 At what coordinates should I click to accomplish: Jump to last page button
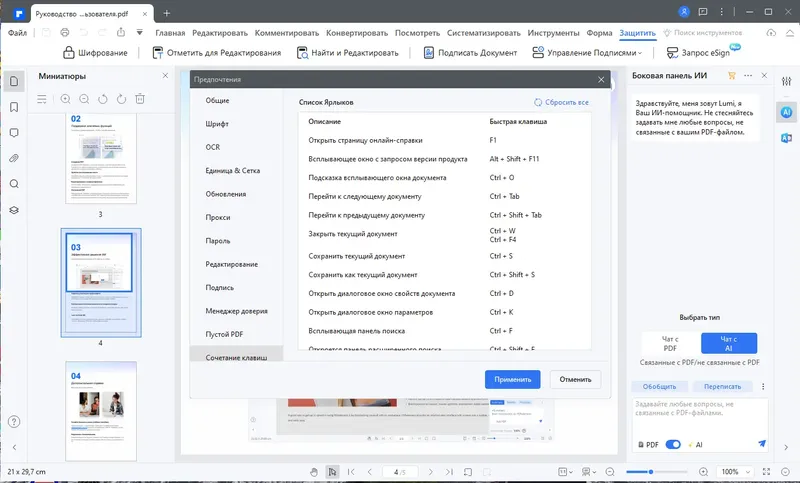click(x=449, y=472)
